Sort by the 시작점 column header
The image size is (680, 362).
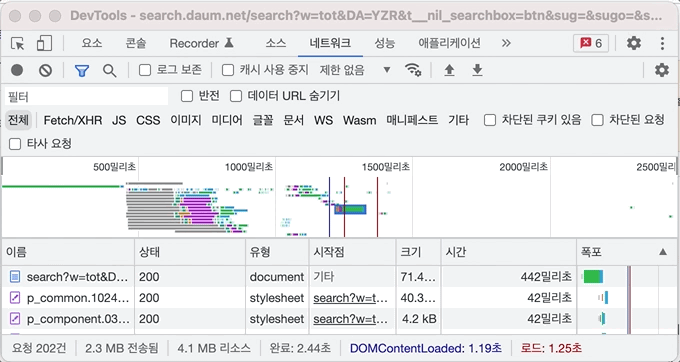(352, 252)
